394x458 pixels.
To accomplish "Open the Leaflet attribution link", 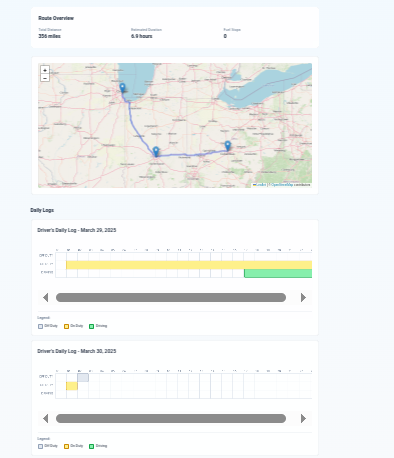I will 261,185.
